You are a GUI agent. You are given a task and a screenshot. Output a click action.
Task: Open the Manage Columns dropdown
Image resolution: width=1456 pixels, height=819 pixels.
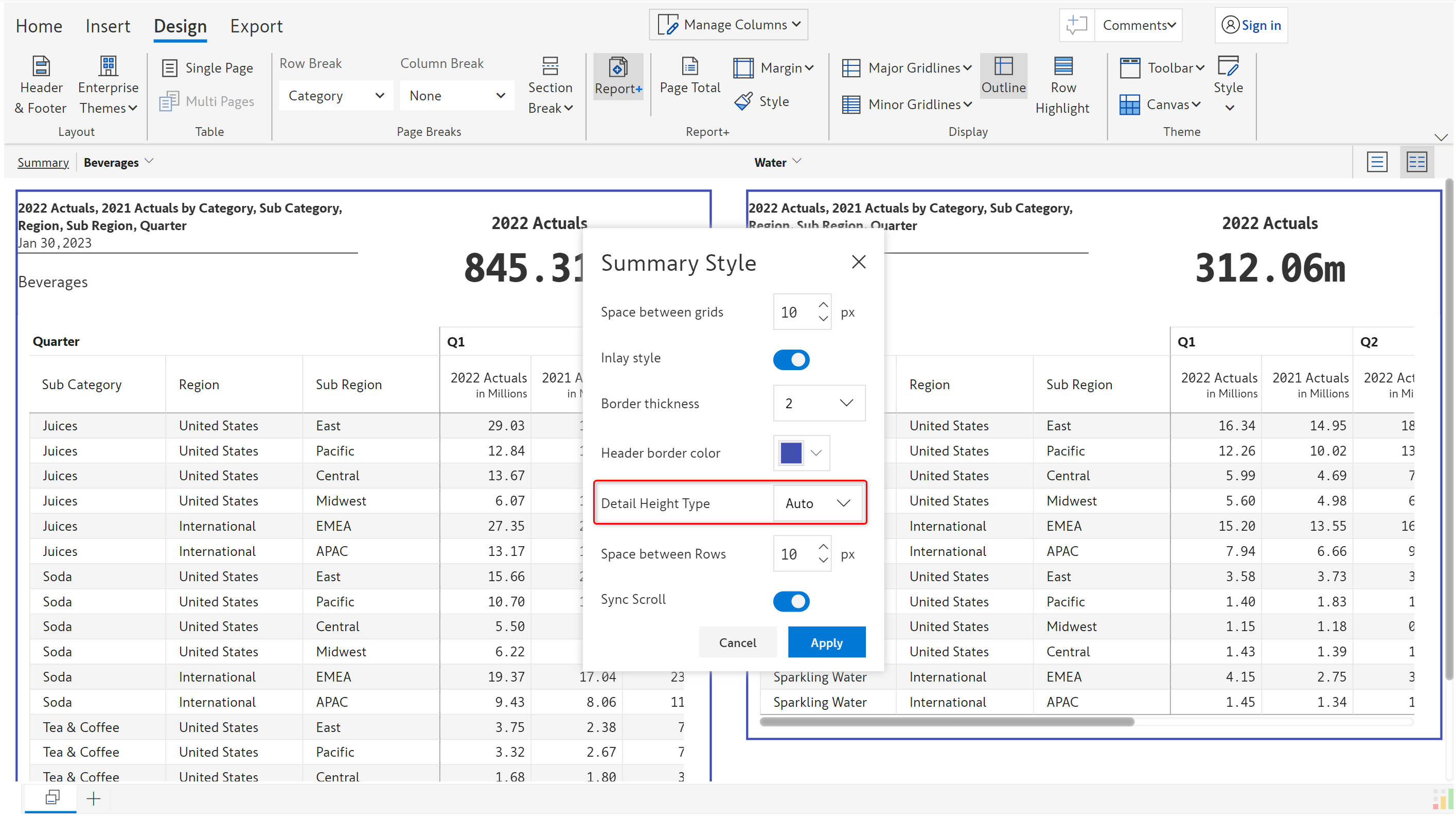point(728,25)
